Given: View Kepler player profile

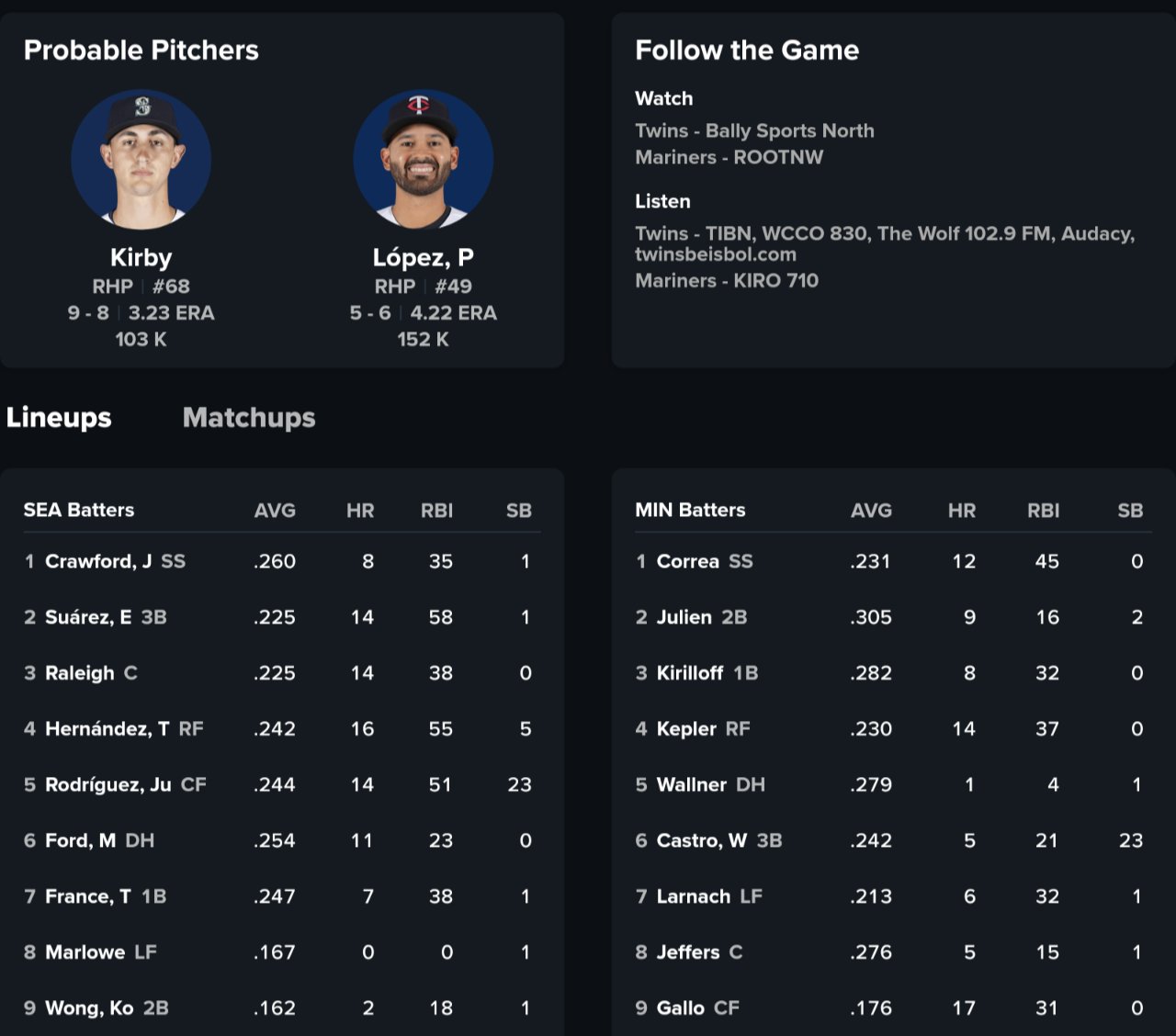Looking at the screenshot, I should [686, 729].
